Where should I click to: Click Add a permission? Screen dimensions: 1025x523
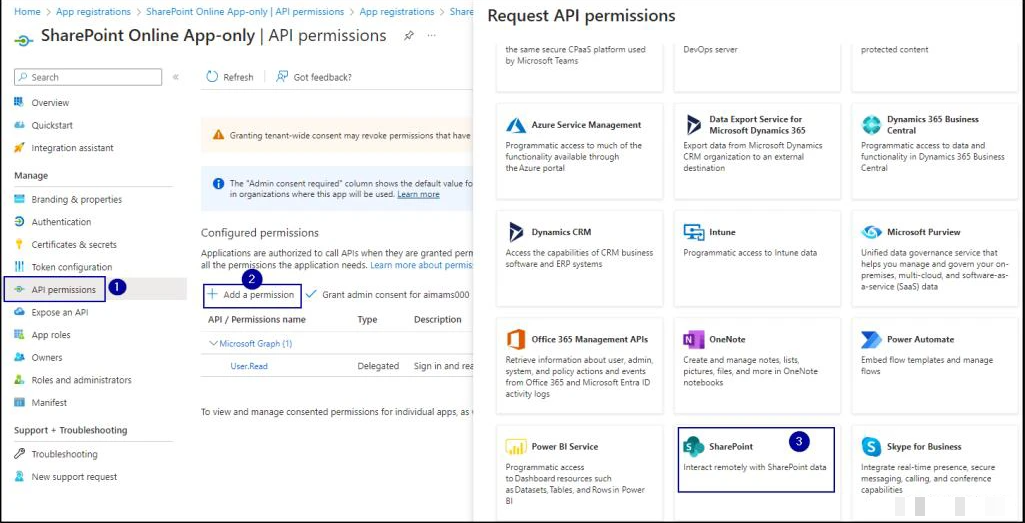pos(251,295)
